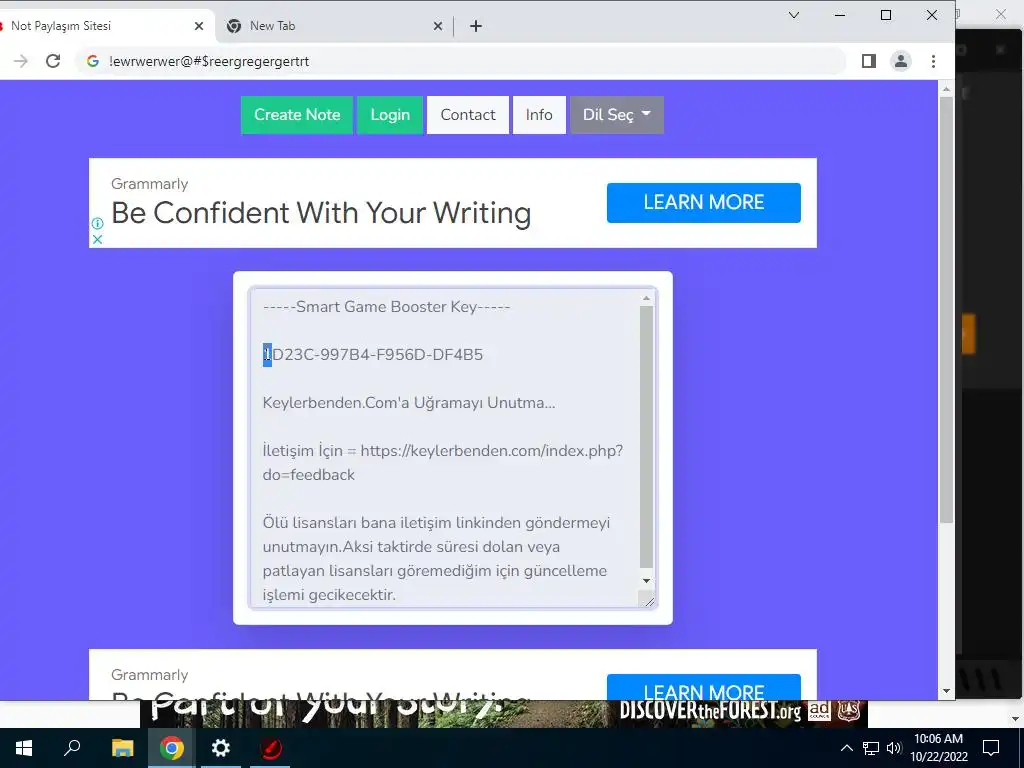Click the license key 1D23C-997B4-F956D-DF4B5
The height and width of the screenshot is (768, 1024).
[x=373, y=355]
